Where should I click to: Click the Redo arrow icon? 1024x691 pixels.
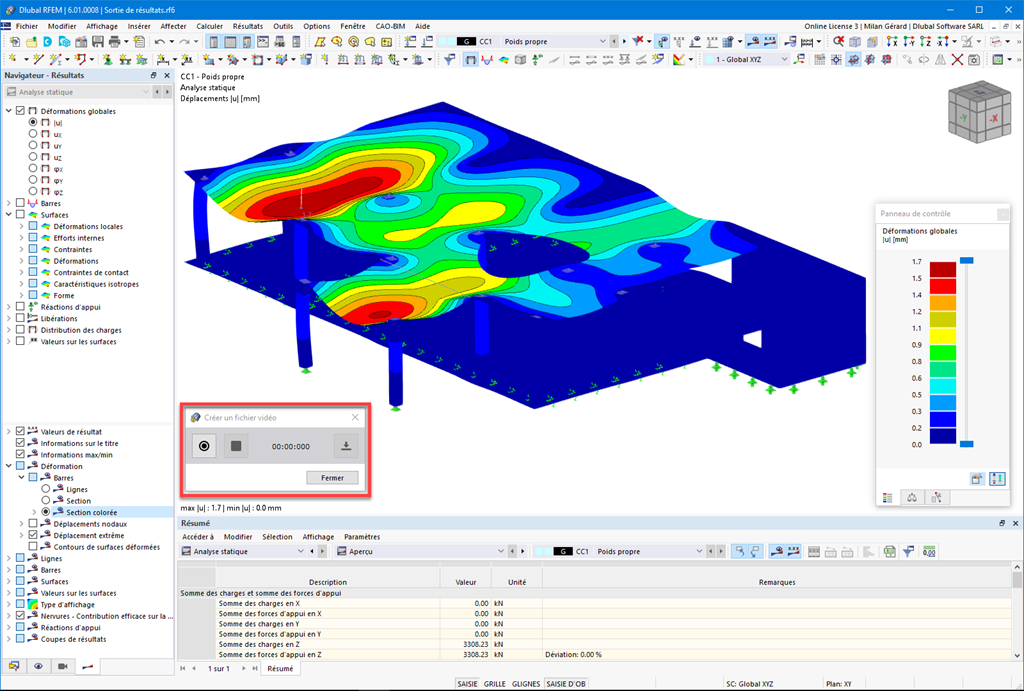point(185,42)
